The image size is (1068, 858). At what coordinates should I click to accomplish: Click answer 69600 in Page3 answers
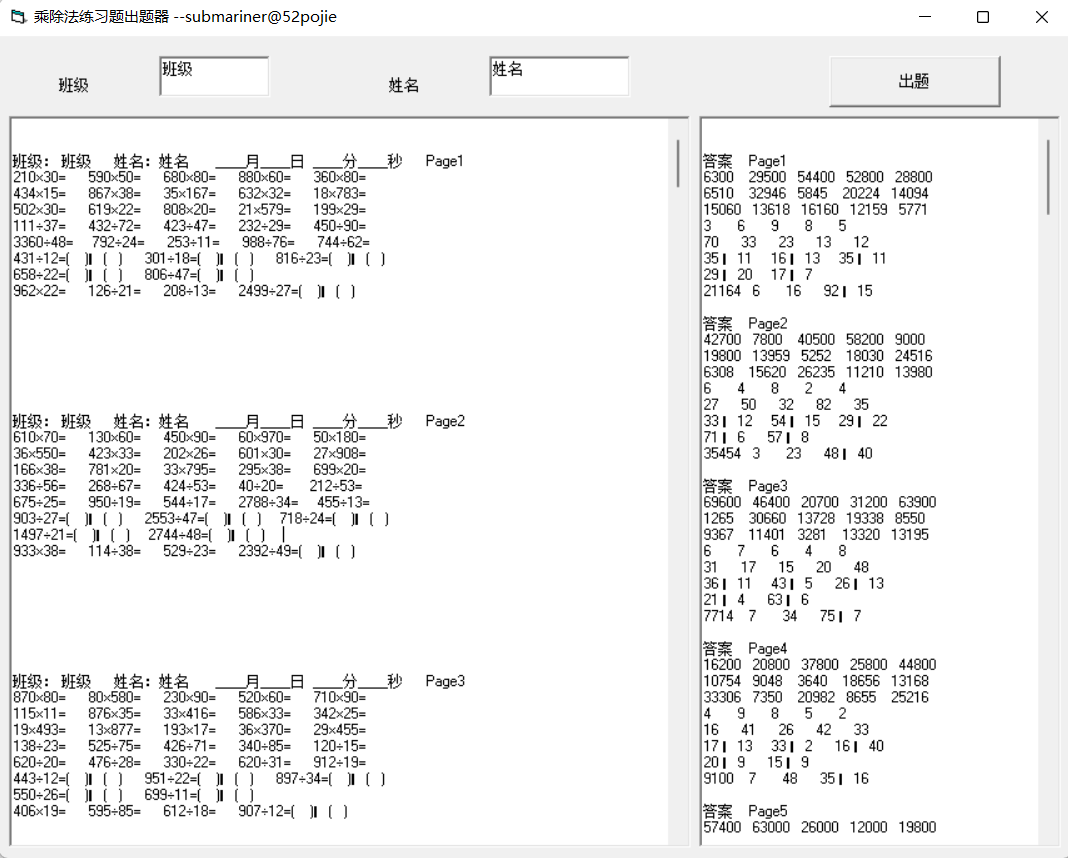pos(722,502)
